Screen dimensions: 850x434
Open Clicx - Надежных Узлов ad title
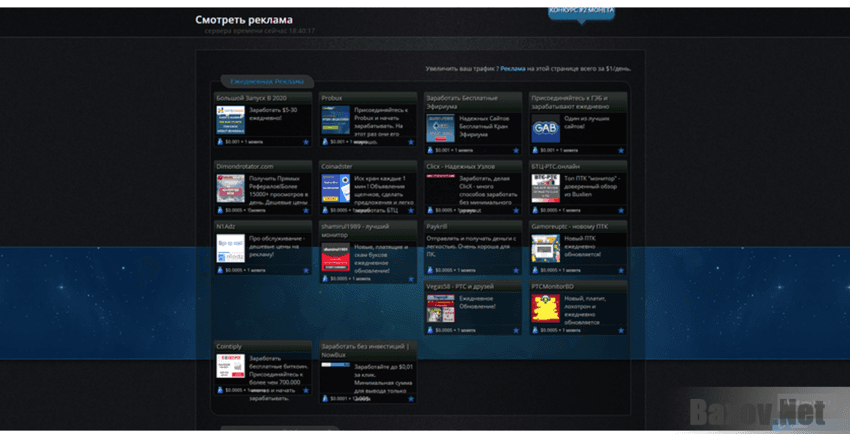461,166
